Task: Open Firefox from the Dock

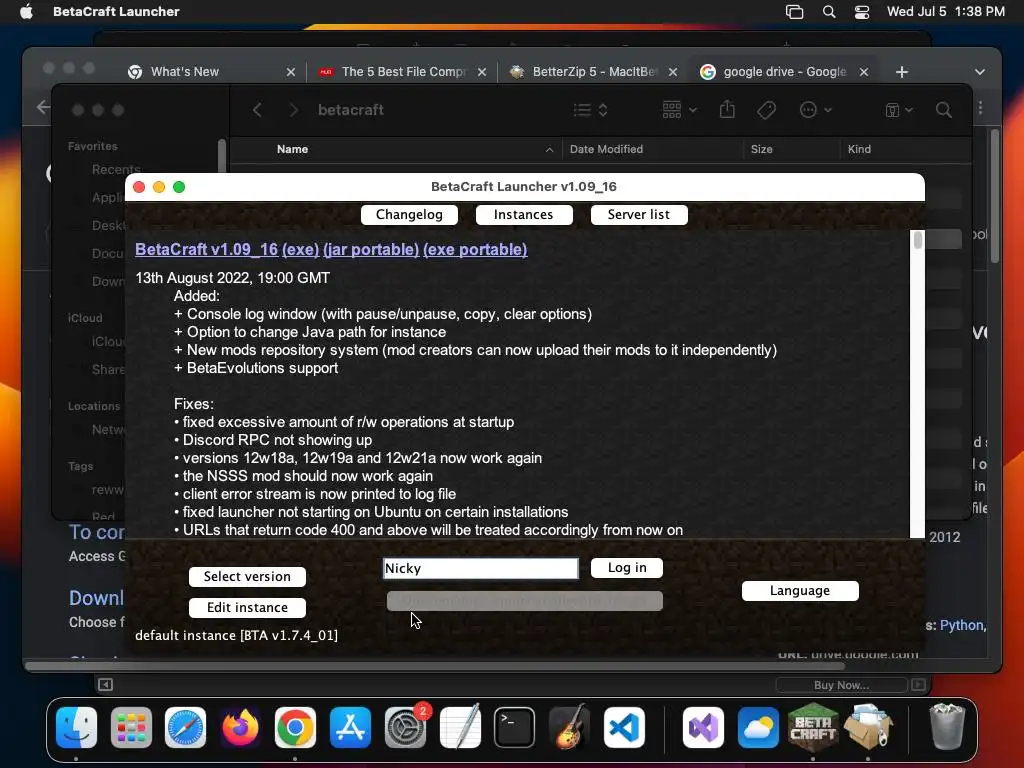Action: pos(240,728)
